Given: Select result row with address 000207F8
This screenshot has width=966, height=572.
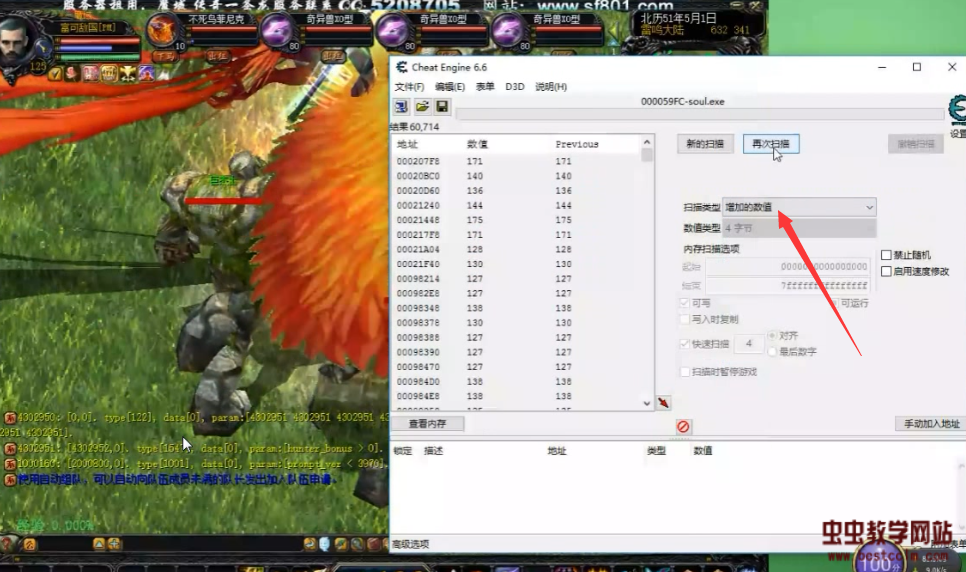Looking at the screenshot, I should pyautogui.click(x=516, y=161).
